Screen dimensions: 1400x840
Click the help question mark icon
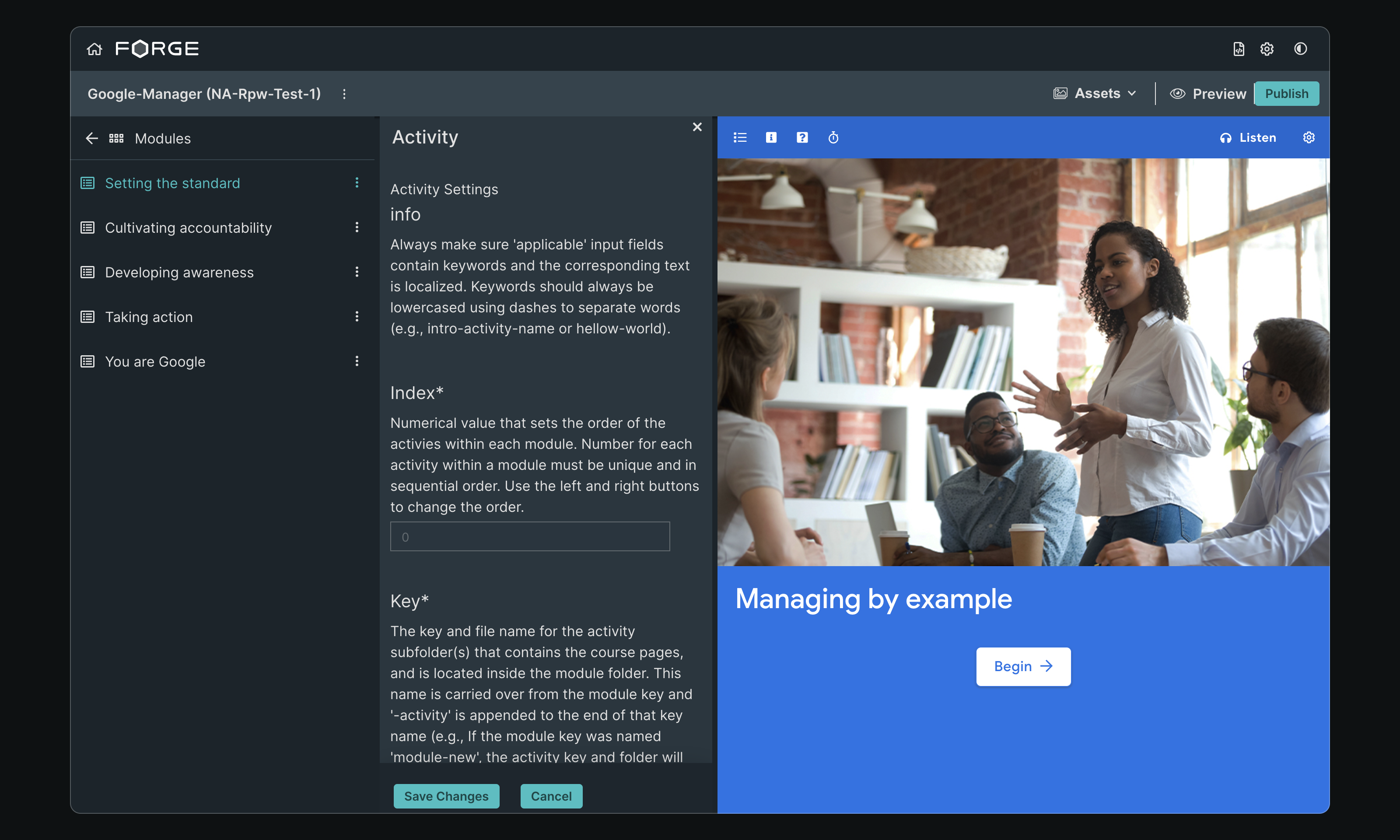click(x=802, y=137)
